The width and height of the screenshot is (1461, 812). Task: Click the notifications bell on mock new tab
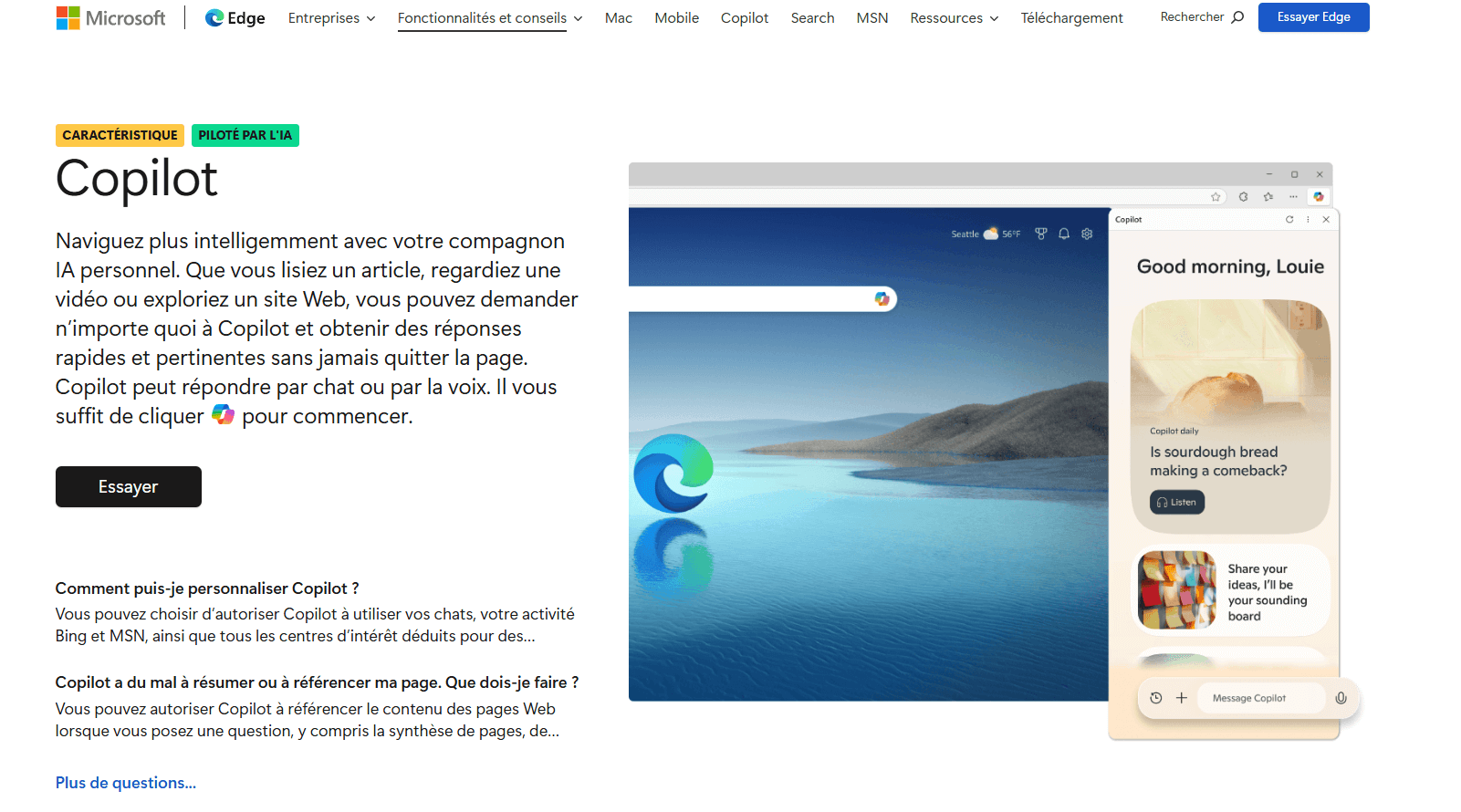(1064, 234)
